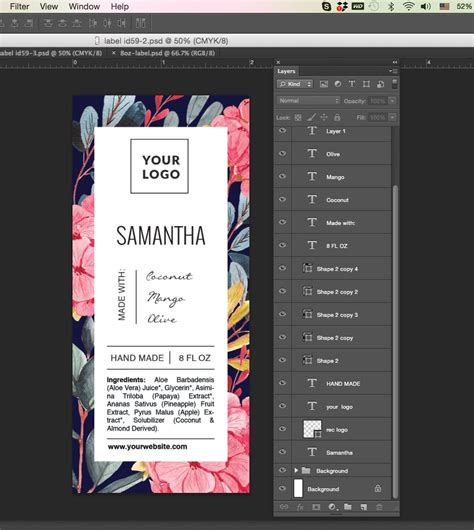Click the pixel layer filter icon
Screen dimensions: 474x530
pyautogui.click(x=324, y=84)
